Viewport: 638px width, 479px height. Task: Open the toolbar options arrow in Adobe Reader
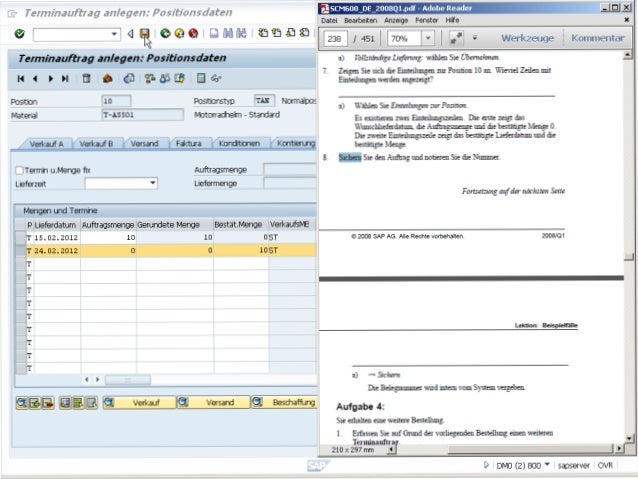coord(474,38)
